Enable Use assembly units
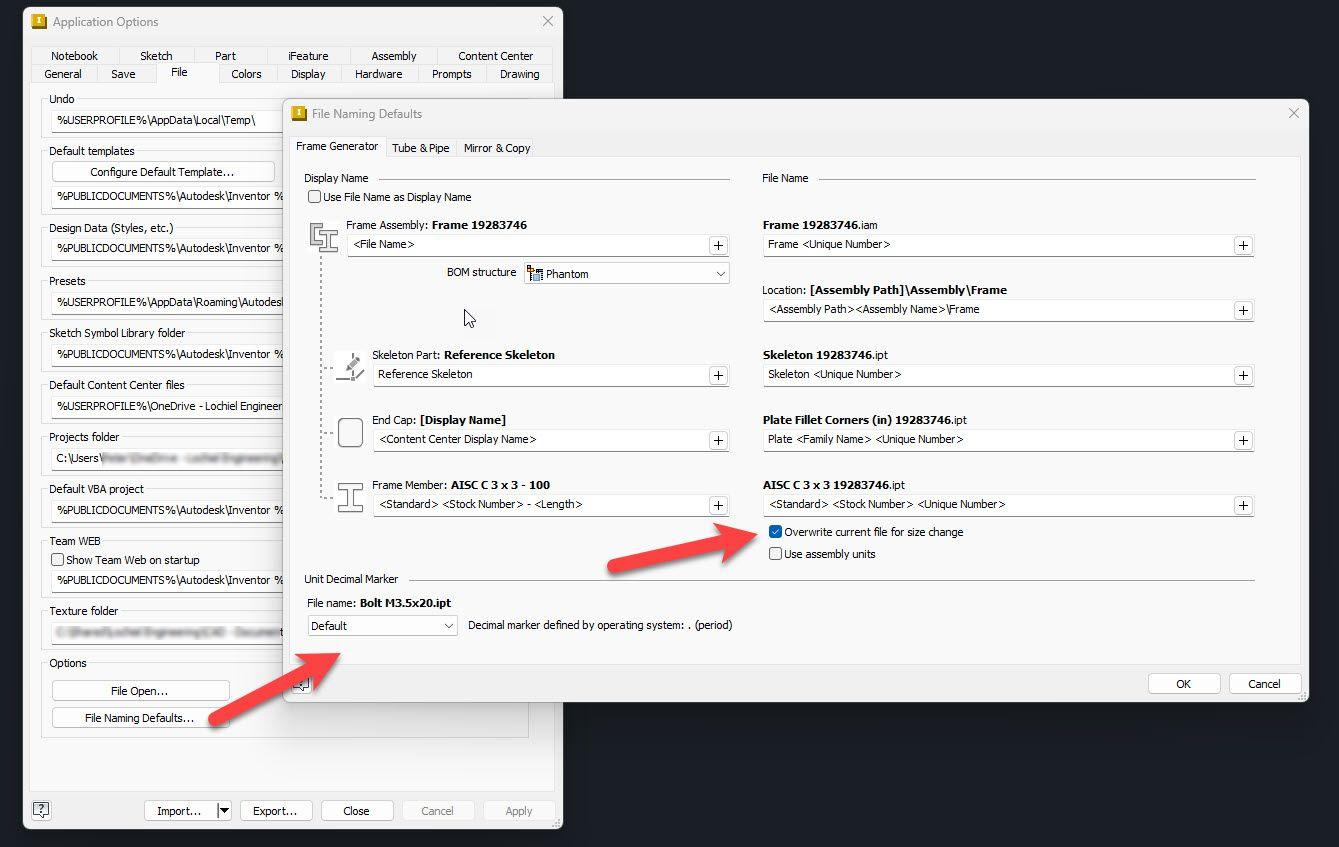The width and height of the screenshot is (1339, 847). coord(775,553)
